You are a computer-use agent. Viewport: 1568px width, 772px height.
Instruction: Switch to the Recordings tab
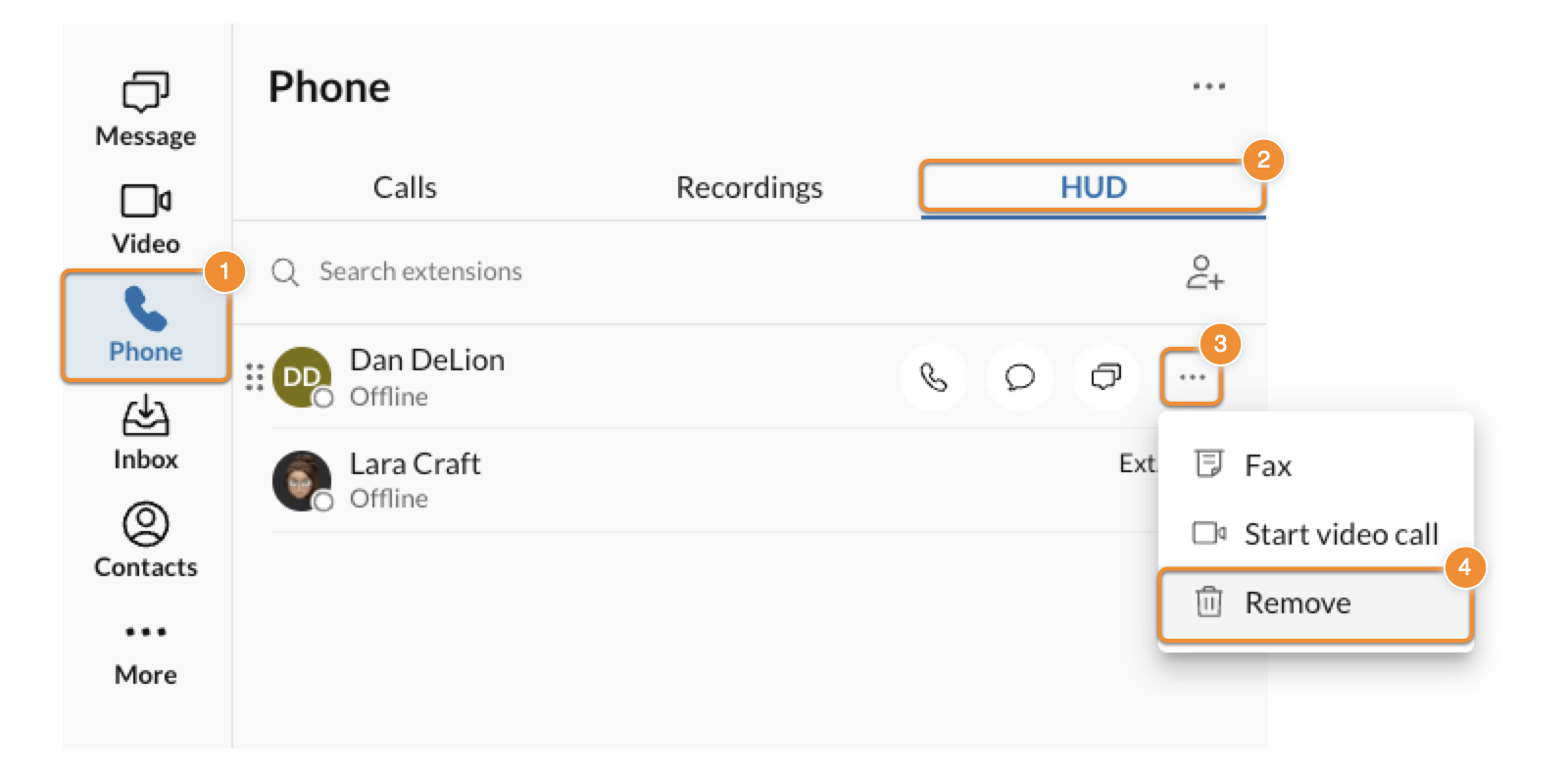(x=749, y=187)
